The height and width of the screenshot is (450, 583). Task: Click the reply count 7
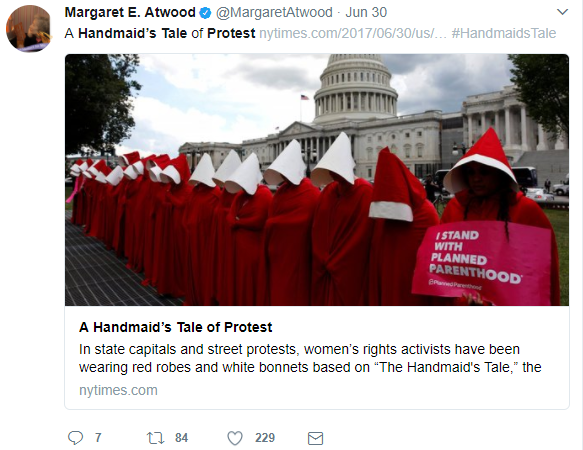click(98, 438)
